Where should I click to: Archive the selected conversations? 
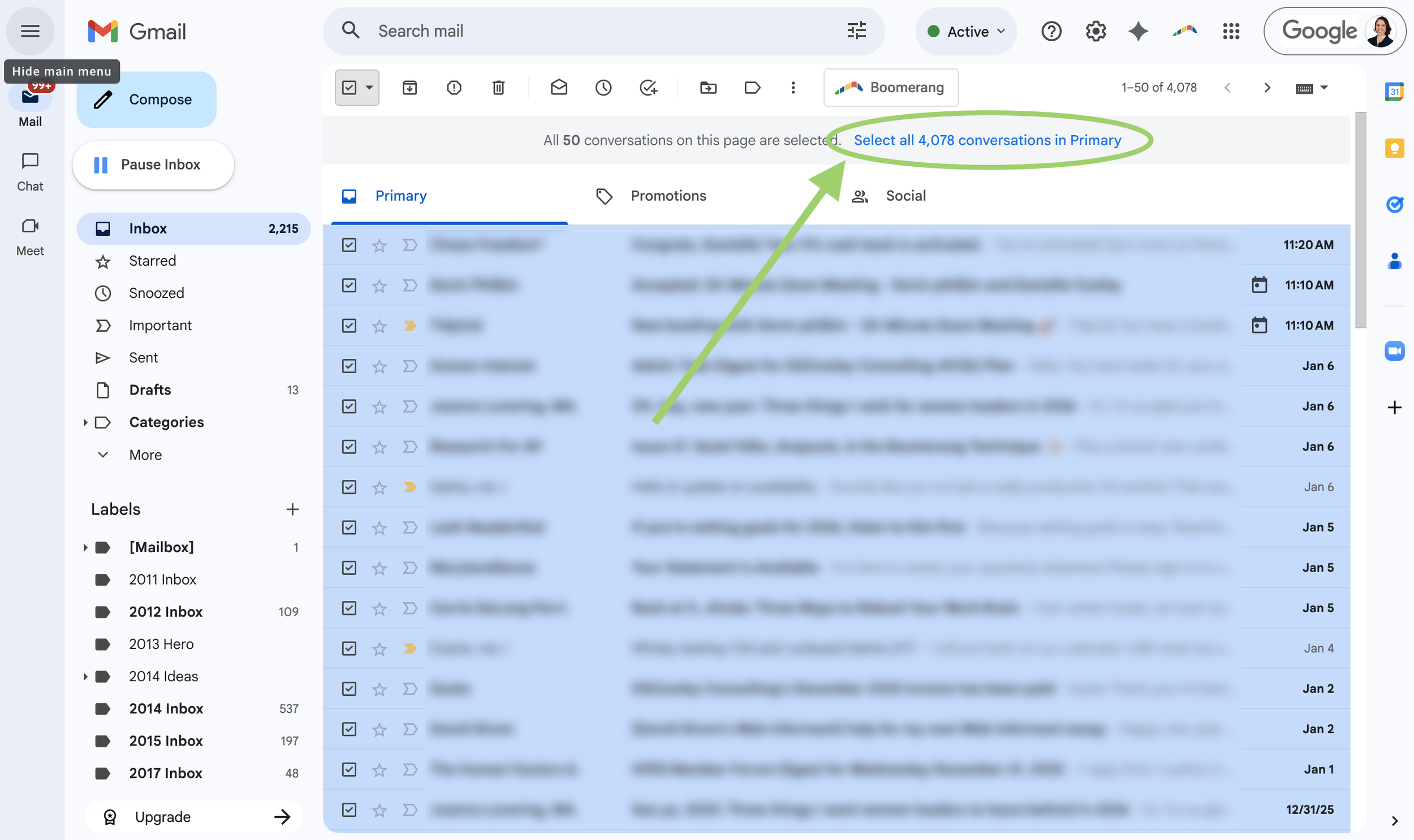pyautogui.click(x=409, y=87)
